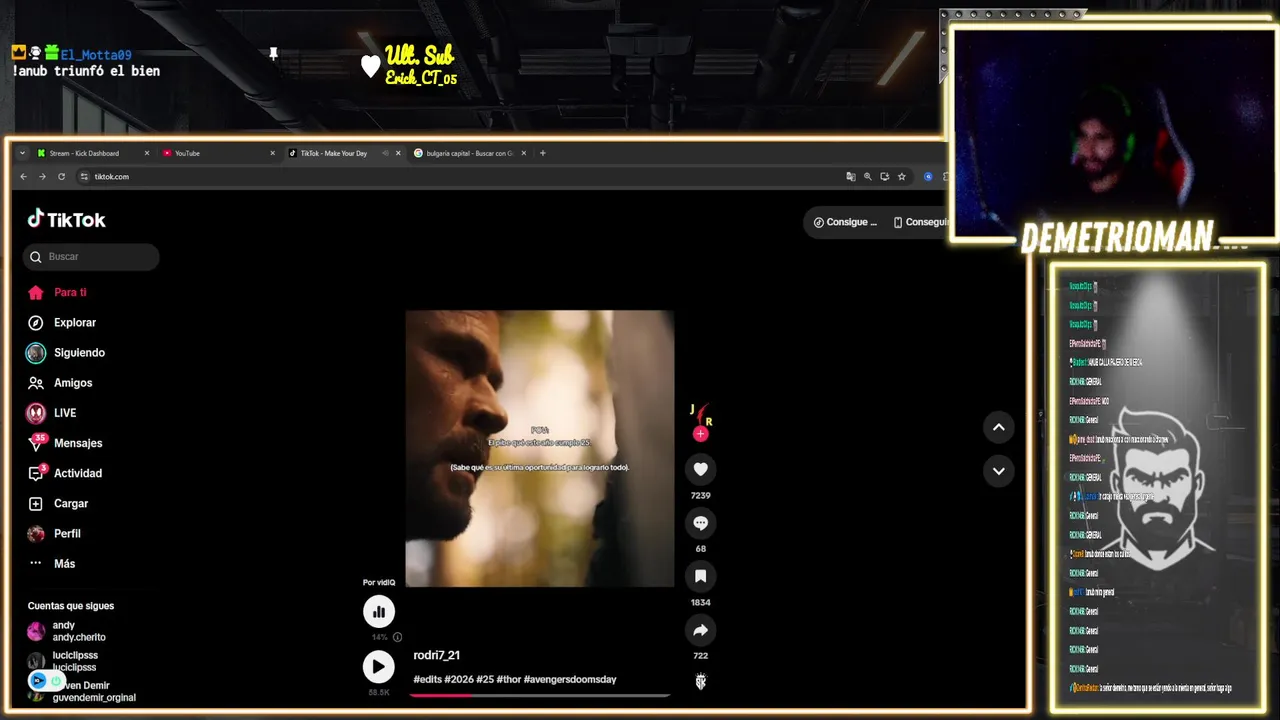
Task: Switch to bulgaria capital search tab
Action: [x=469, y=153]
